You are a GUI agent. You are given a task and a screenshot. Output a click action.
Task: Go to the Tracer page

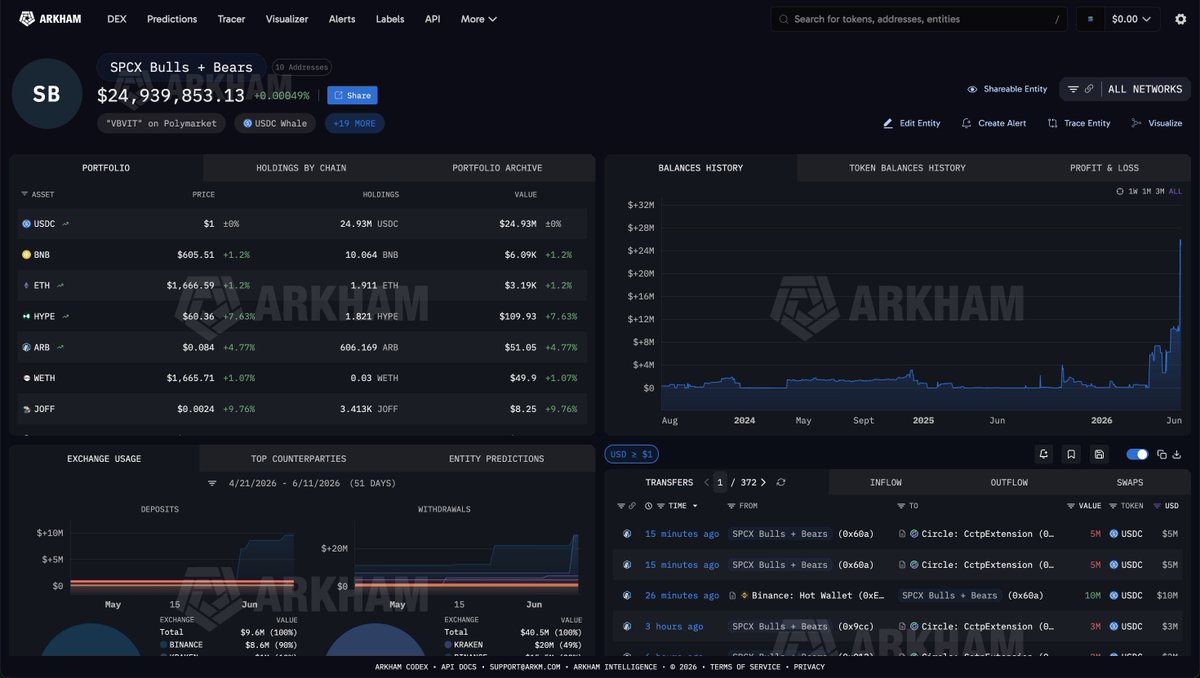point(232,19)
